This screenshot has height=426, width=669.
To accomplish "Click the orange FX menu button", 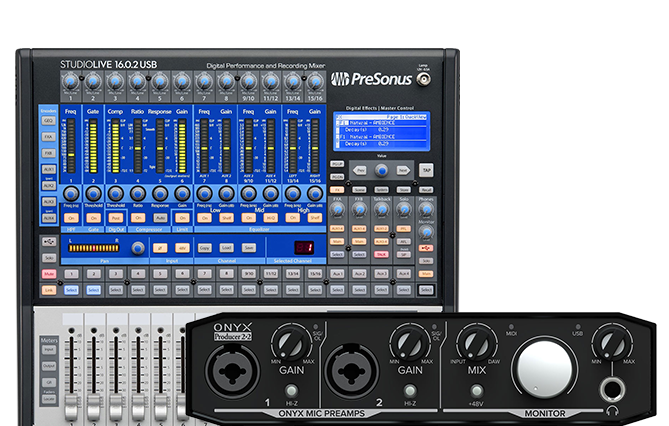I will pos(337,190).
